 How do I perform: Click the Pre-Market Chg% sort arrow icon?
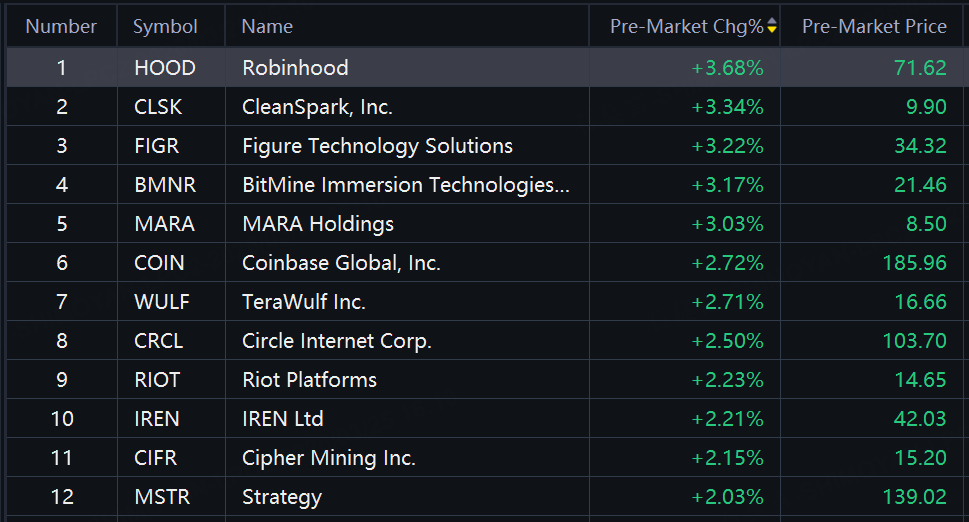pos(772,27)
